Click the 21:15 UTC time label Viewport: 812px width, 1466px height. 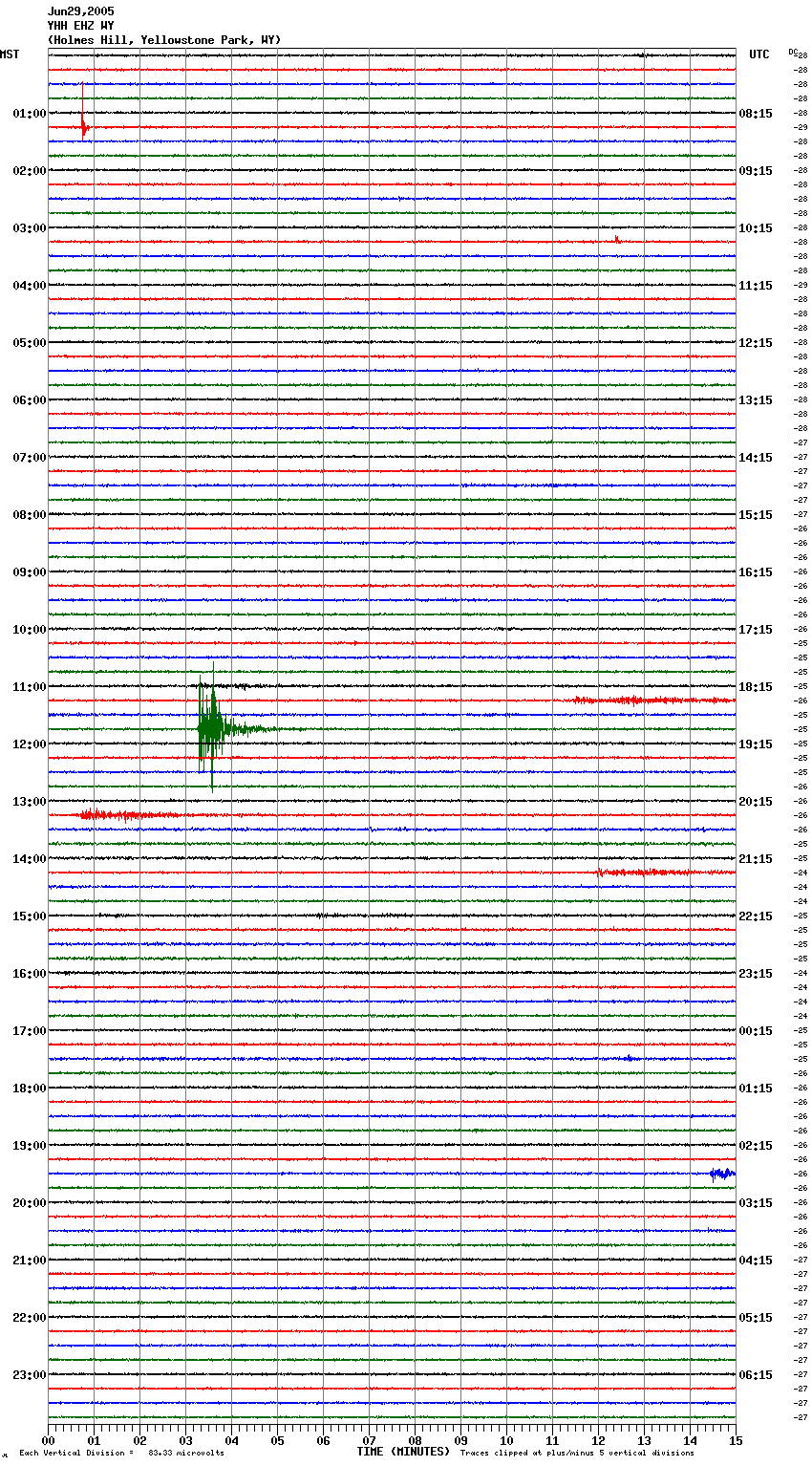point(756,859)
